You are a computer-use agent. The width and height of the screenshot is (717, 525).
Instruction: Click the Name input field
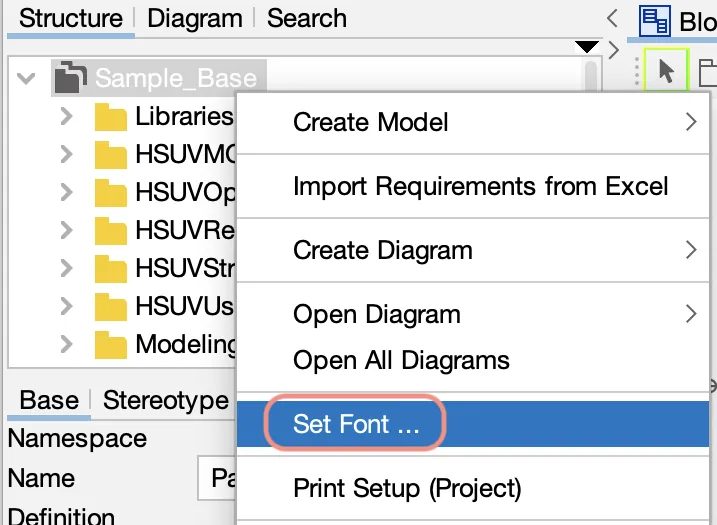(x=218, y=478)
